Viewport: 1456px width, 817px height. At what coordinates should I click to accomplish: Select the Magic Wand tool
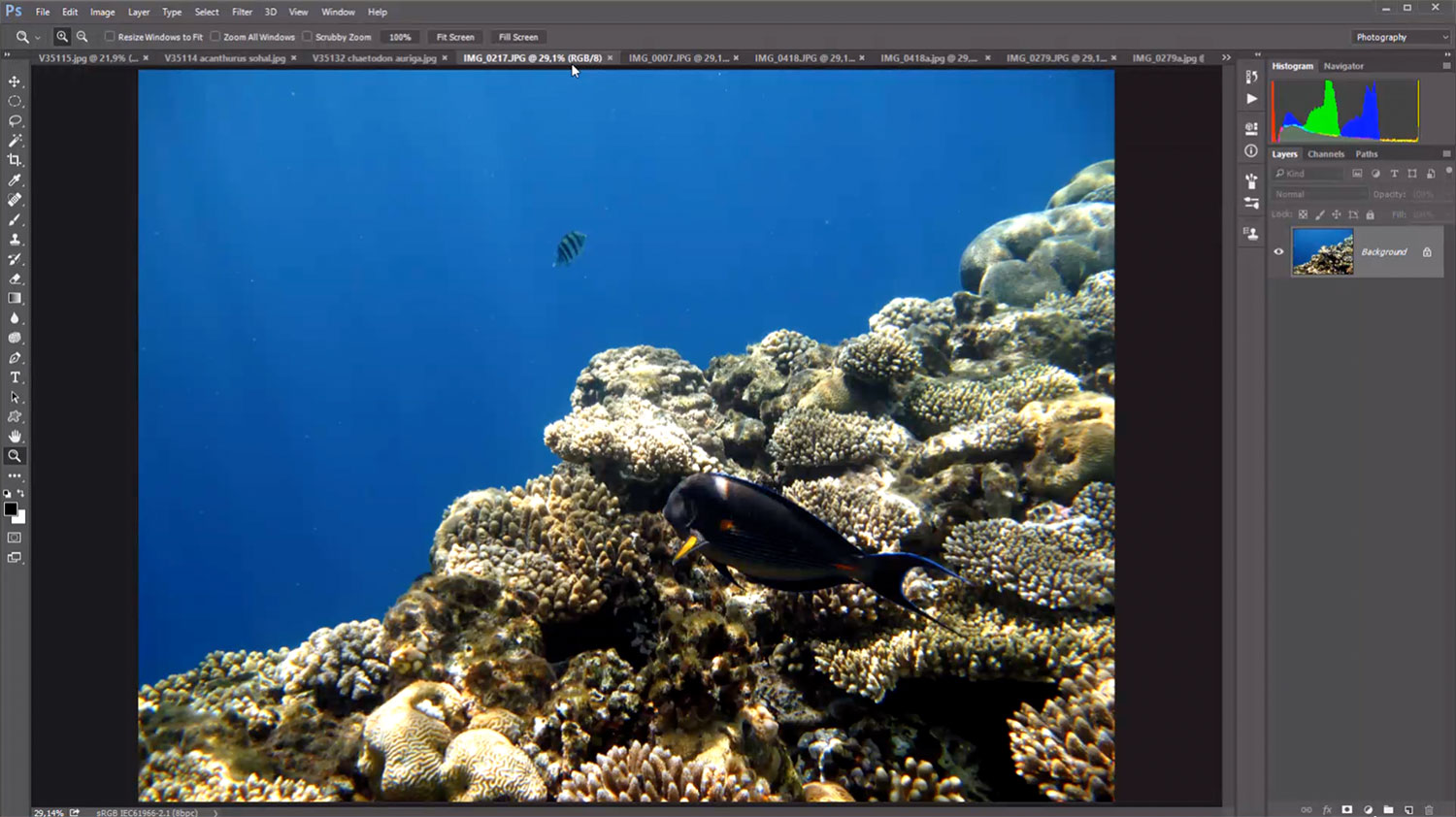point(15,141)
